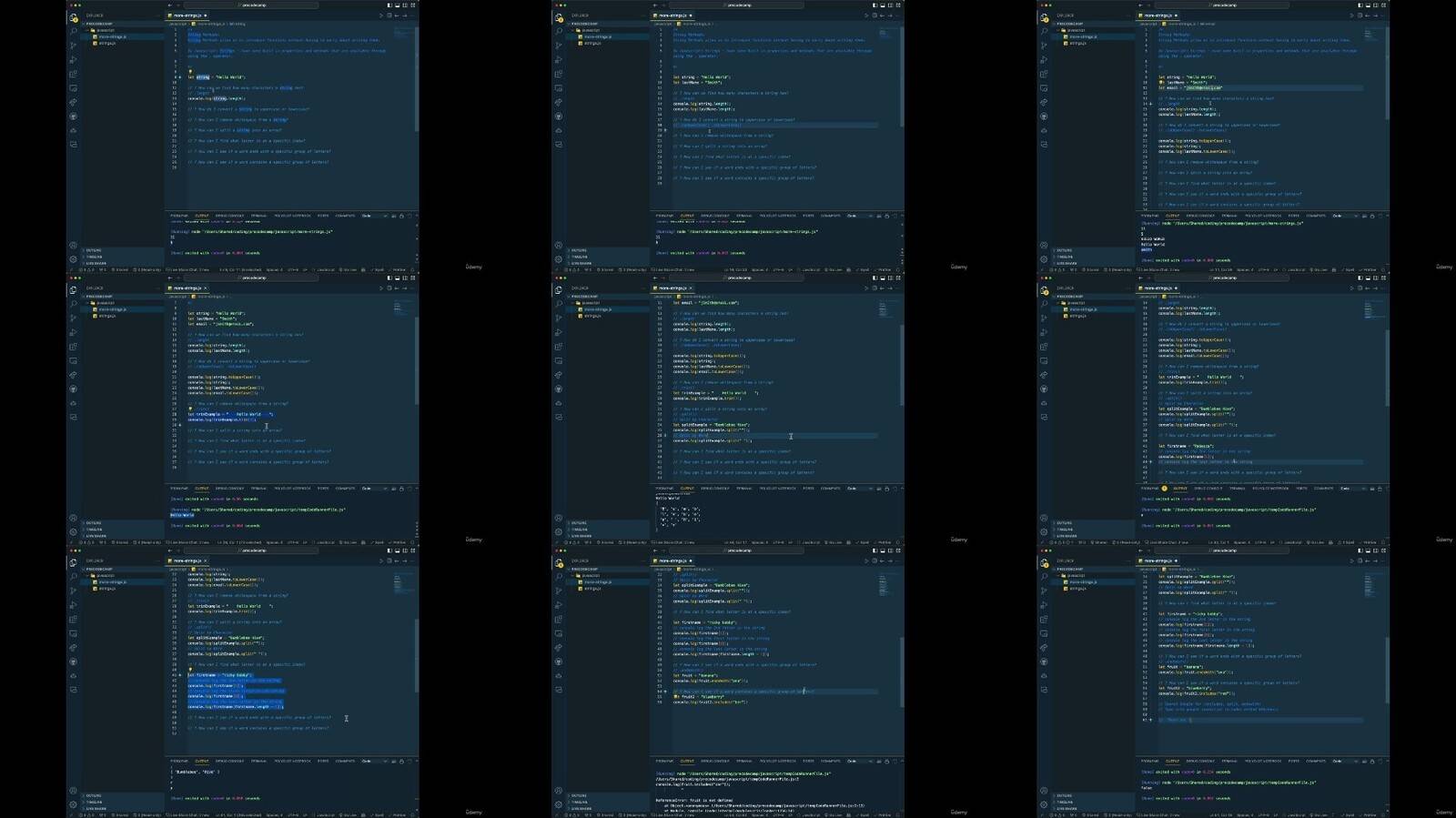The image size is (1456, 818).
Task: Click Spaces indentation setting in center window status bar
Action: click(x=761, y=542)
